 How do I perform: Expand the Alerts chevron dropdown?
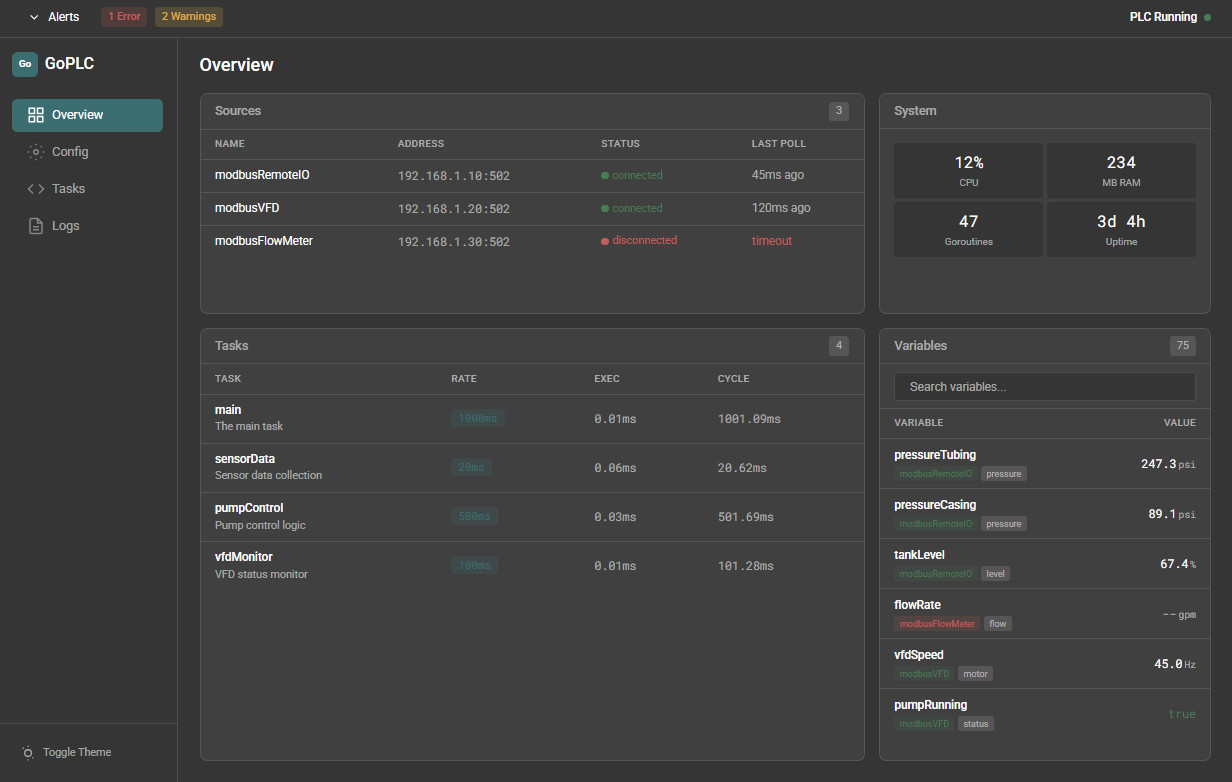[x=35, y=17]
